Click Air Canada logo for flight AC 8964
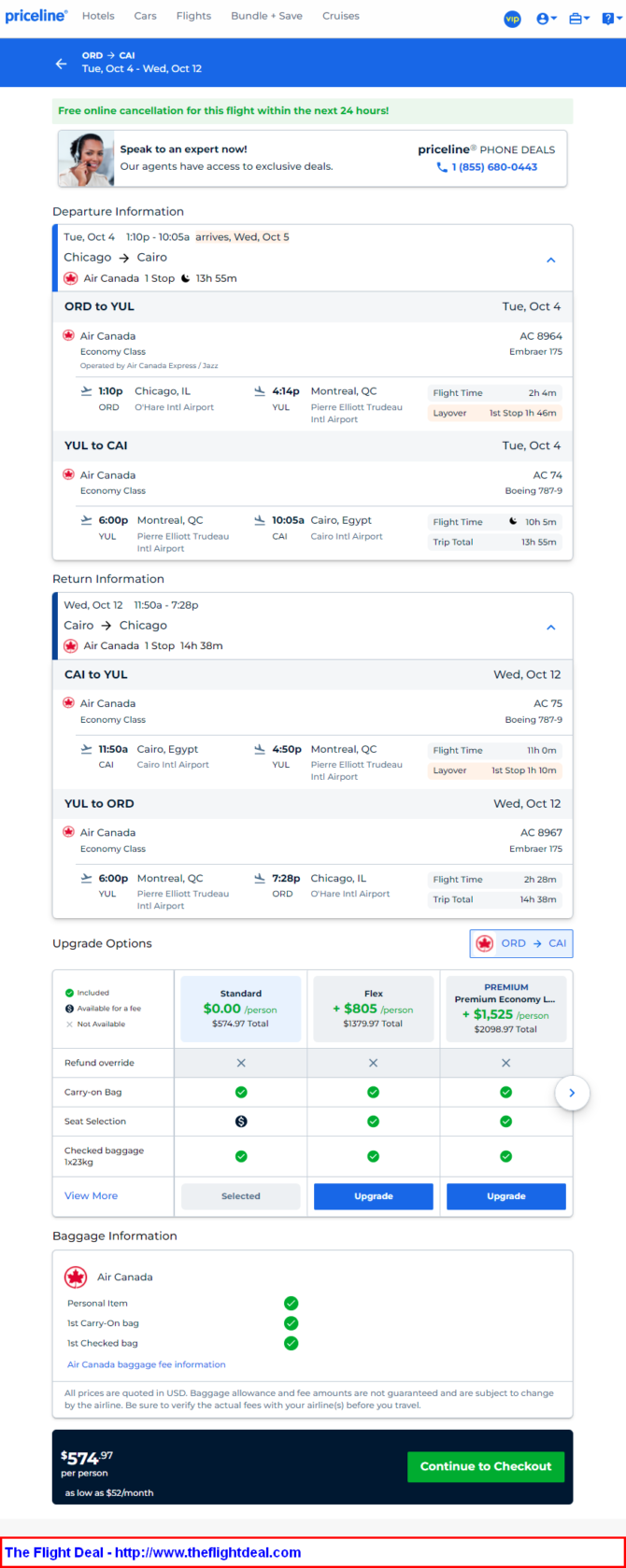 [68, 335]
